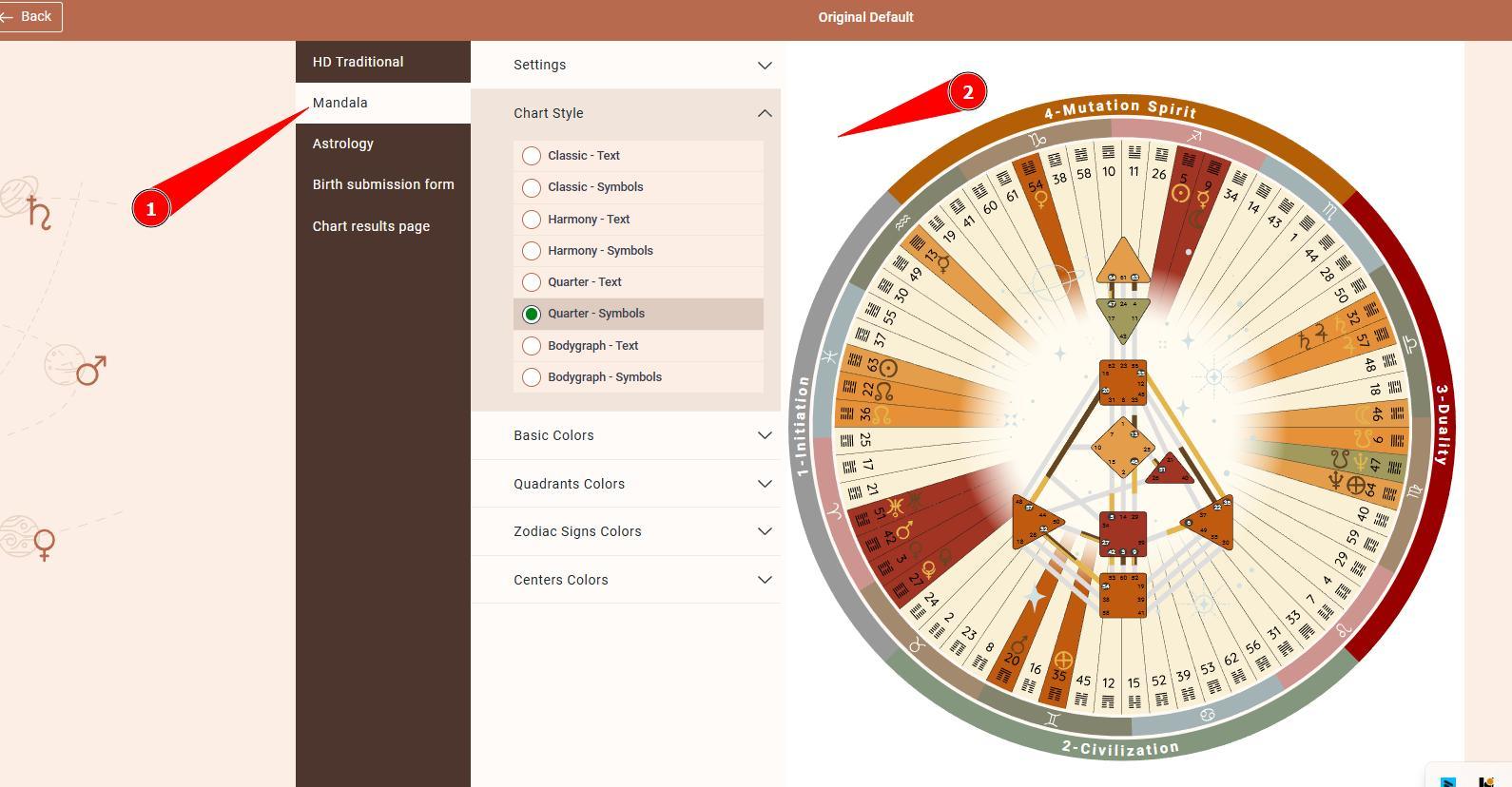This screenshot has height=787, width=1512.
Task: Click the Libra zodiac symbol on the mandala
Action: pos(1411,345)
